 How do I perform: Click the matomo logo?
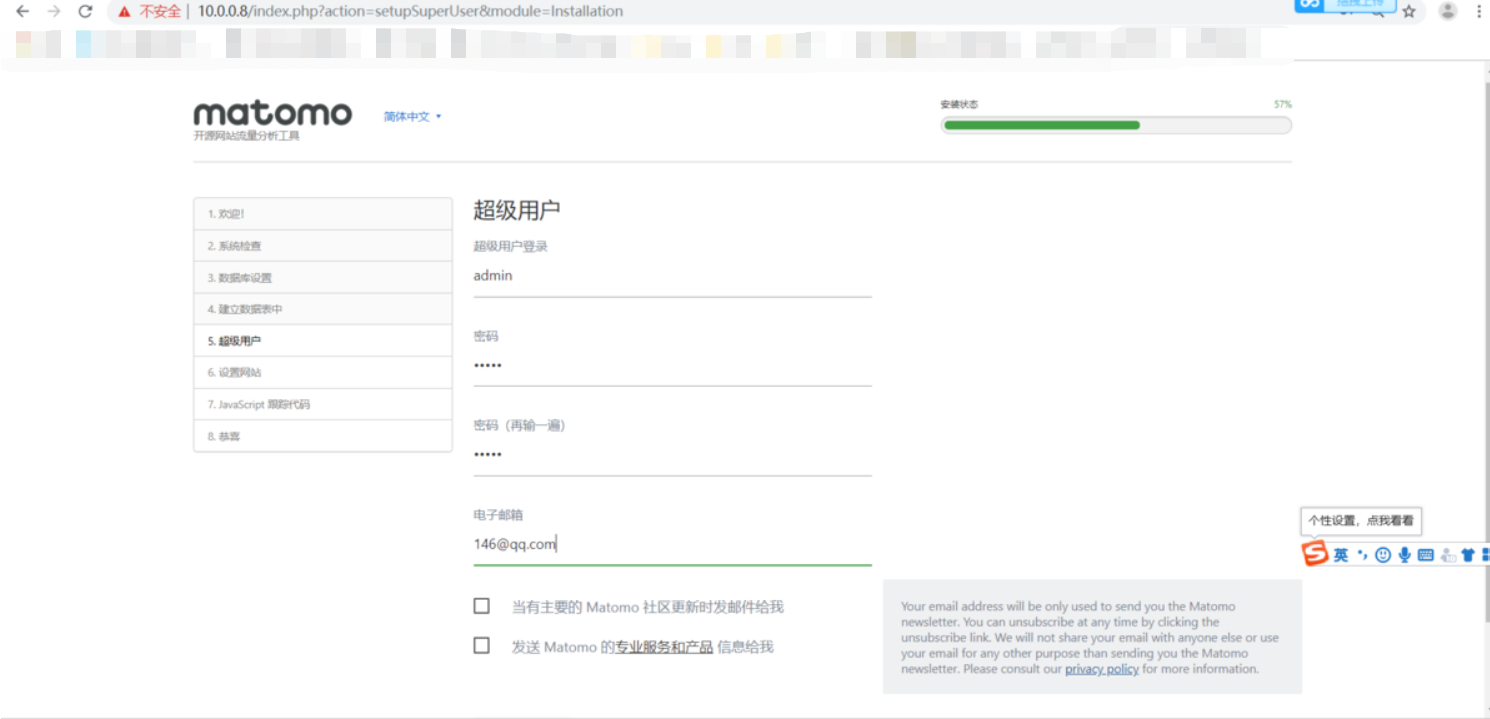click(272, 113)
